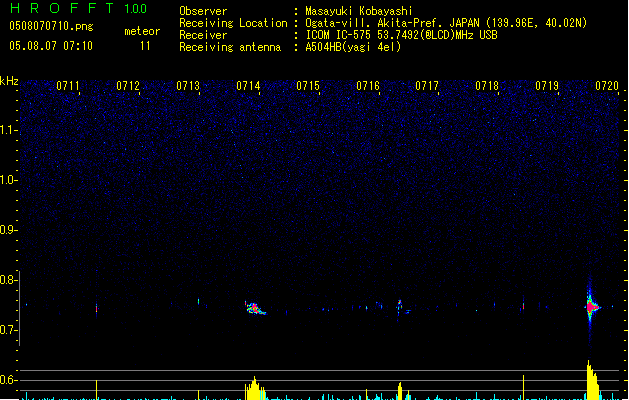Click the 1.1 kHz frequency axis label
This screenshot has width=629, height=400.
click(7, 130)
